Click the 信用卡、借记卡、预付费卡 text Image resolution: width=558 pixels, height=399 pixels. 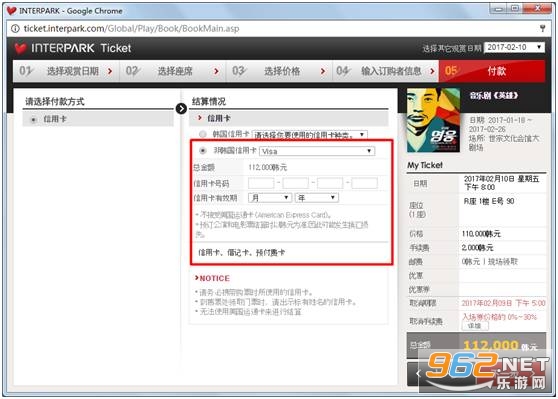[x=241, y=253]
